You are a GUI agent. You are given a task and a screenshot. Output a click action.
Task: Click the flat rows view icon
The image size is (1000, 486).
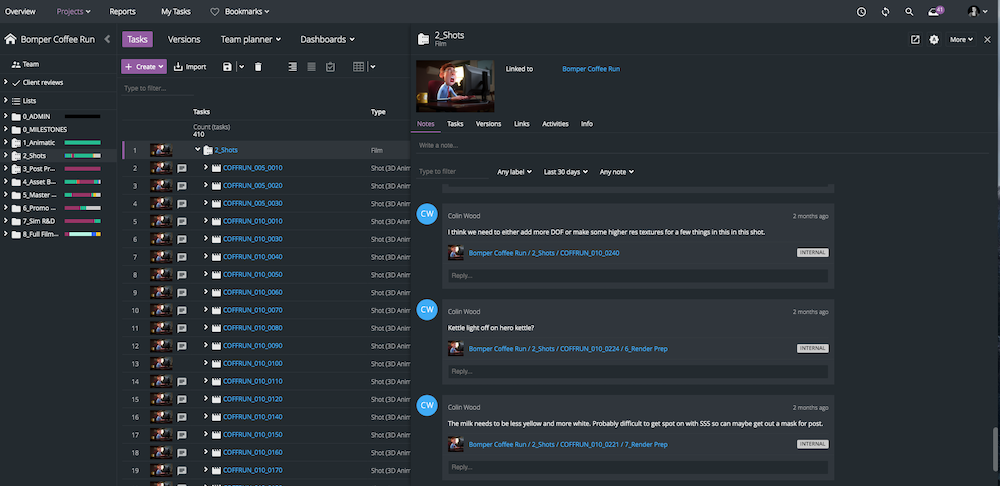311,66
